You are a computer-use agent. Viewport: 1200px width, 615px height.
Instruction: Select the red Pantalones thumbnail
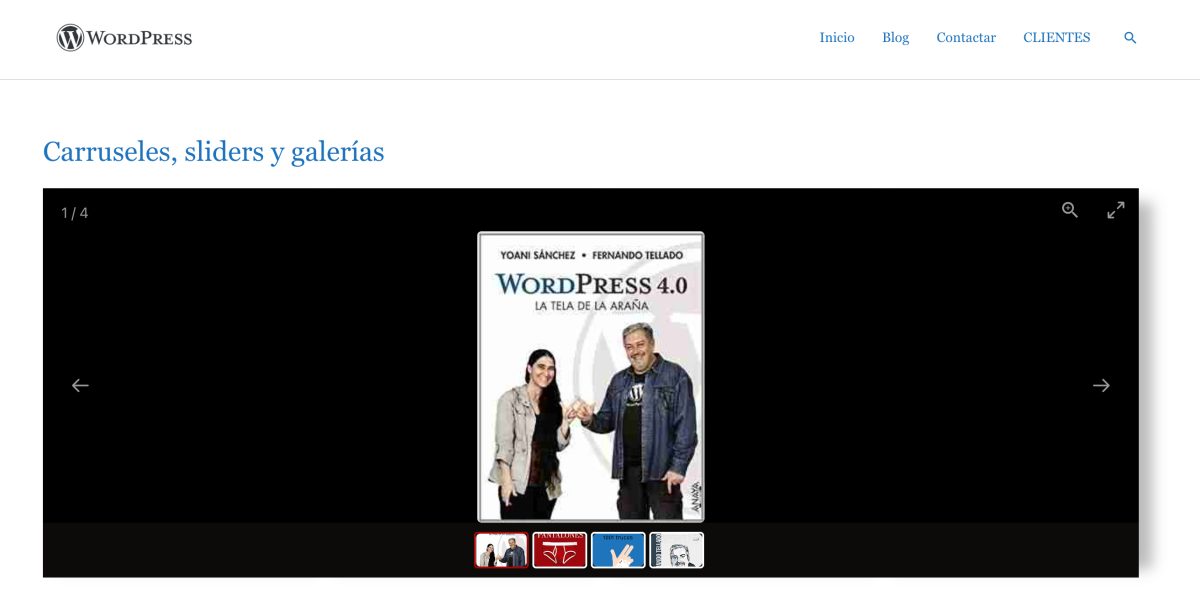tap(560, 548)
